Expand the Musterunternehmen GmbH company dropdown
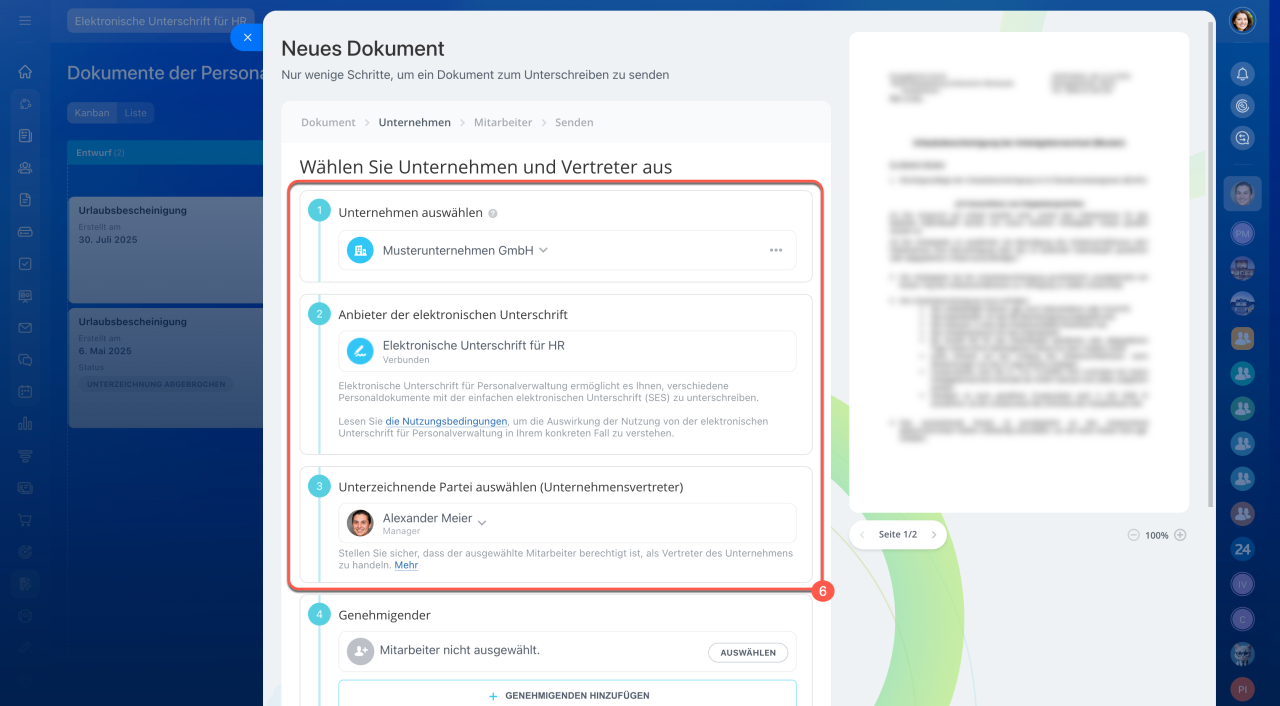1280x706 pixels. click(x=543, y=250)
